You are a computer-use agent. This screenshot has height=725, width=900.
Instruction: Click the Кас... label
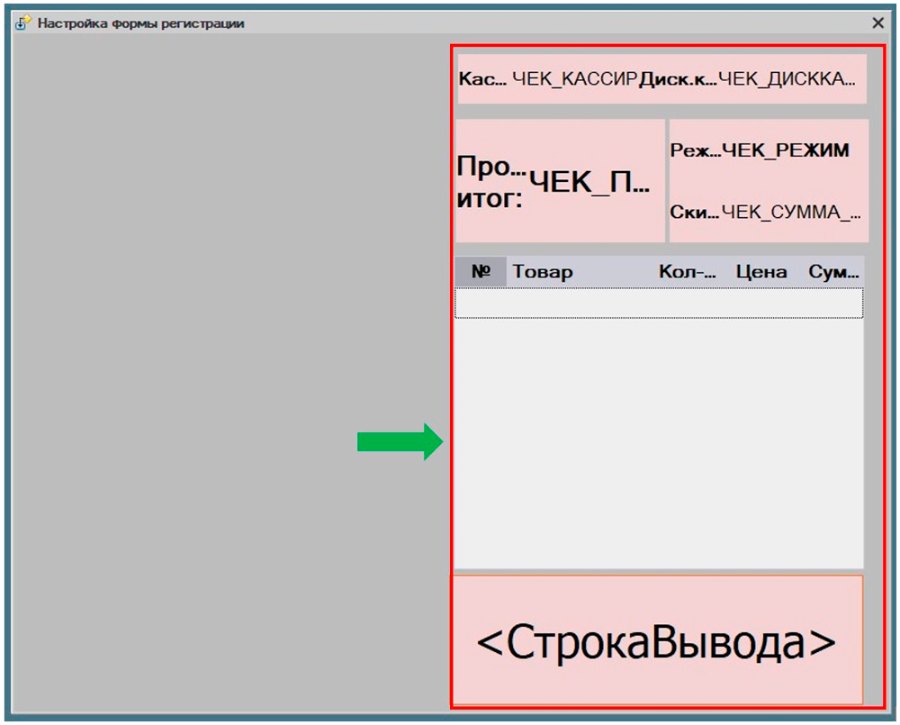pos(483,79)
